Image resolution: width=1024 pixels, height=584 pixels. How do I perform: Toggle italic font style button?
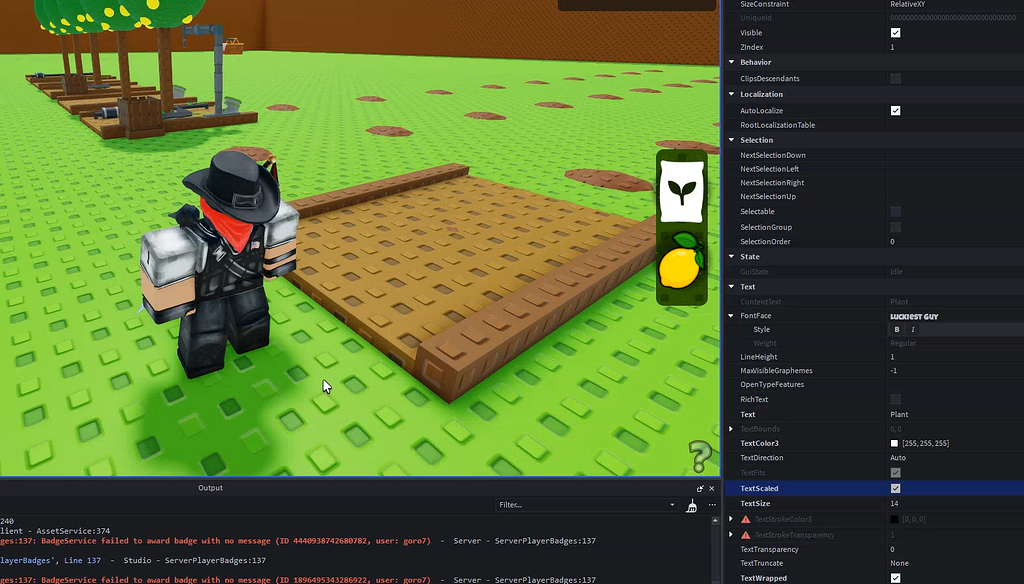912,330
